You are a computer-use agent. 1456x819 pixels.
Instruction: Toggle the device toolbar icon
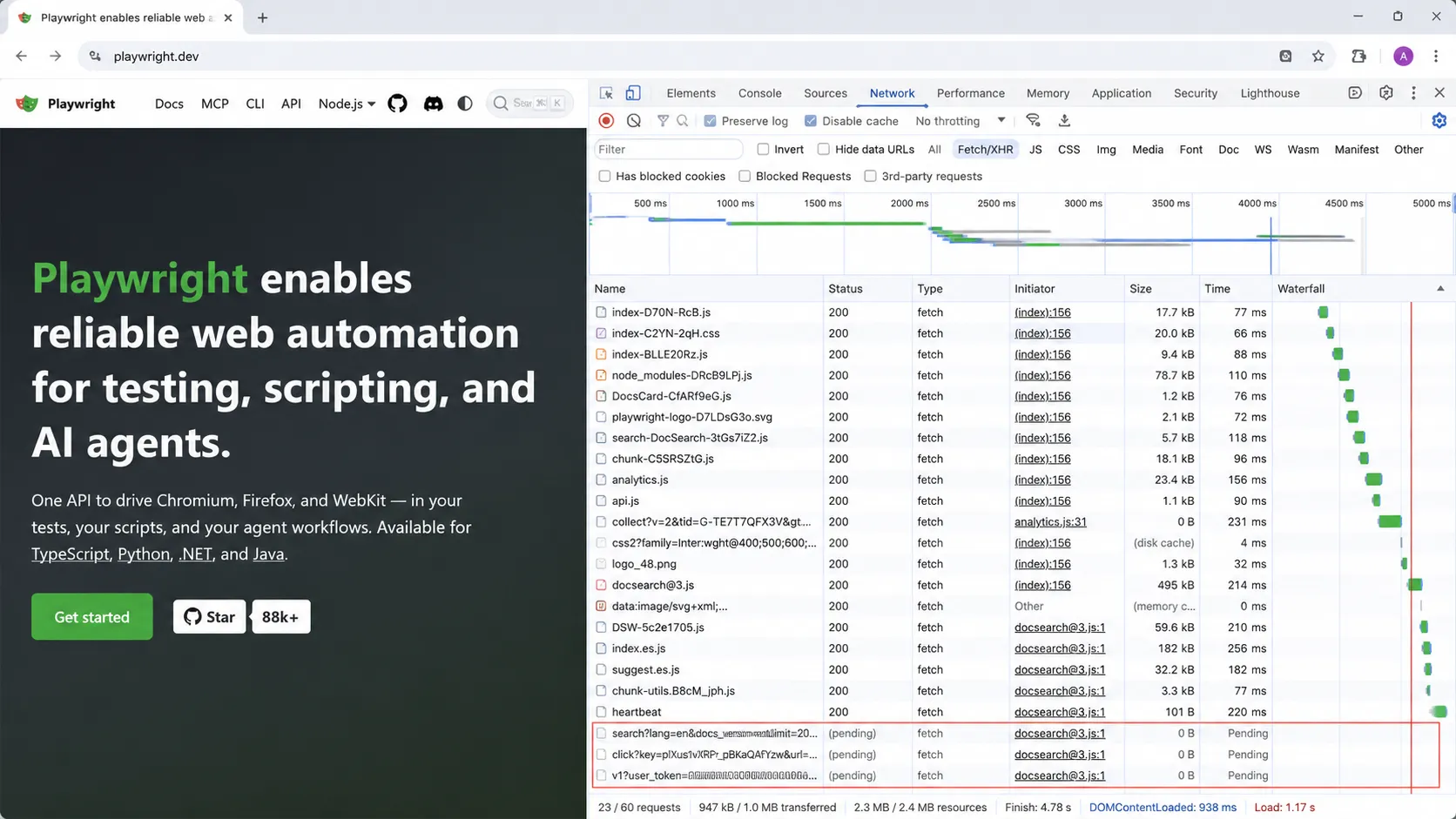tap(633, 93)
